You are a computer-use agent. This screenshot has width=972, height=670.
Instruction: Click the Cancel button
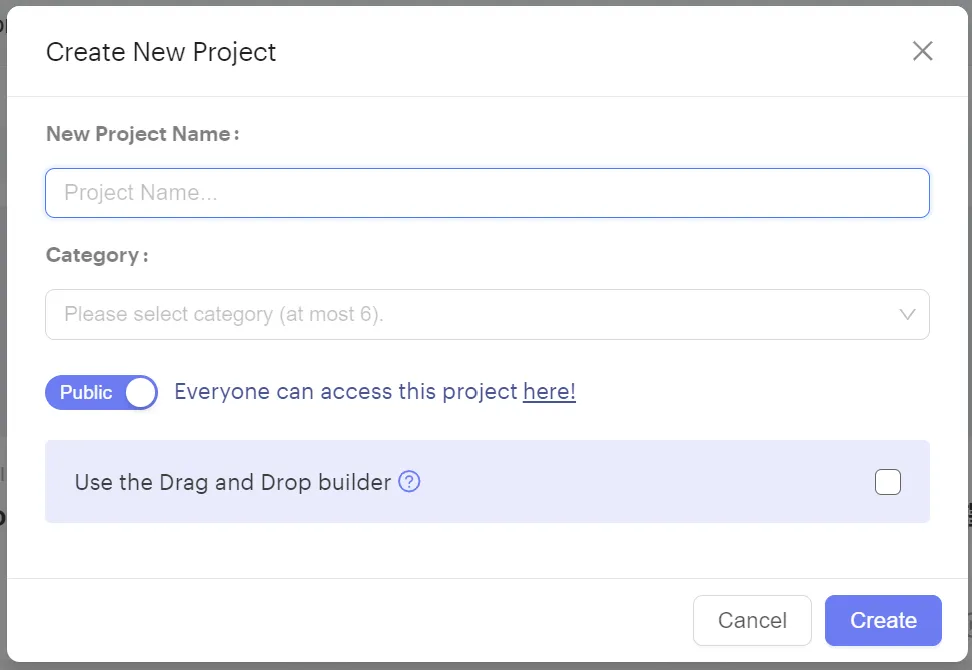[x=752, y=620]
